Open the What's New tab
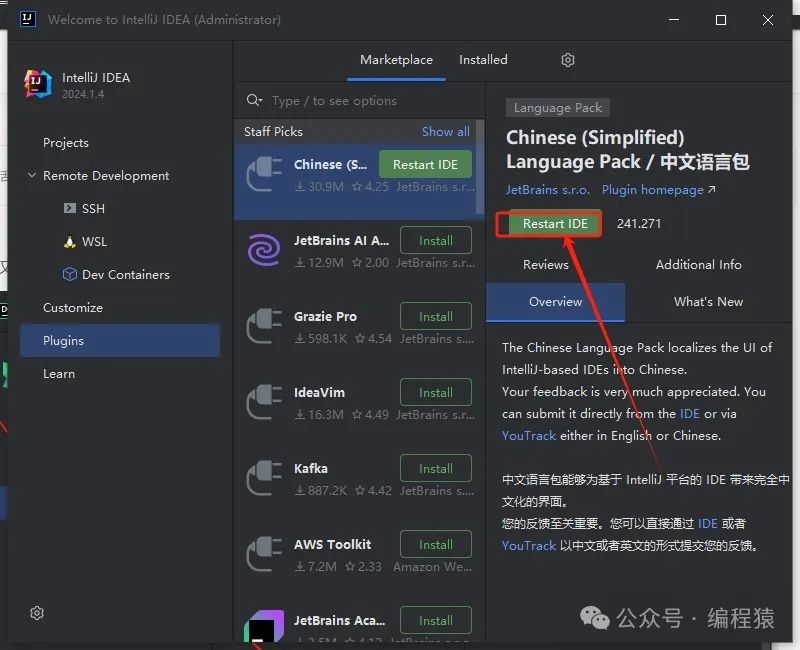 pos(708,302)
